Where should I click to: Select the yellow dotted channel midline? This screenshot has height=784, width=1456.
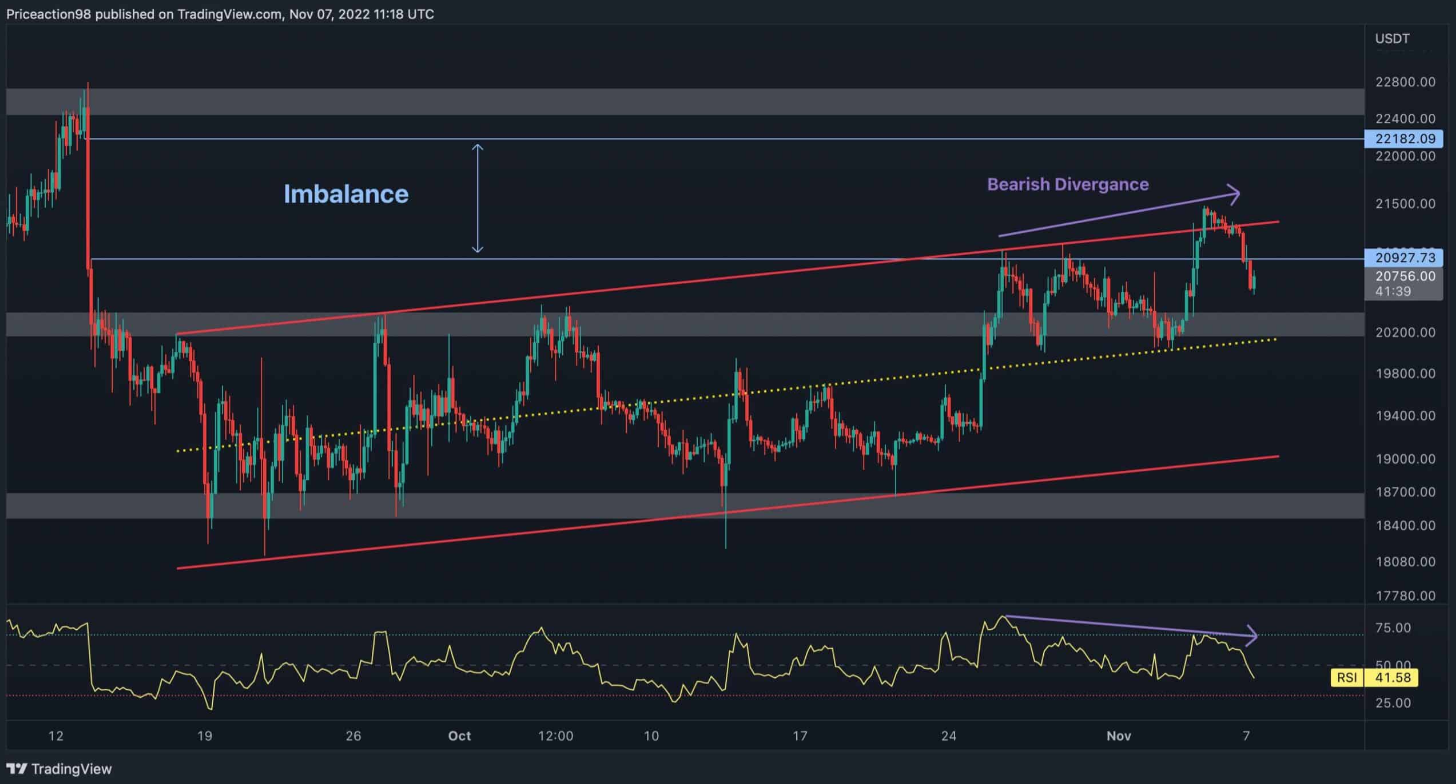(727, 395)
